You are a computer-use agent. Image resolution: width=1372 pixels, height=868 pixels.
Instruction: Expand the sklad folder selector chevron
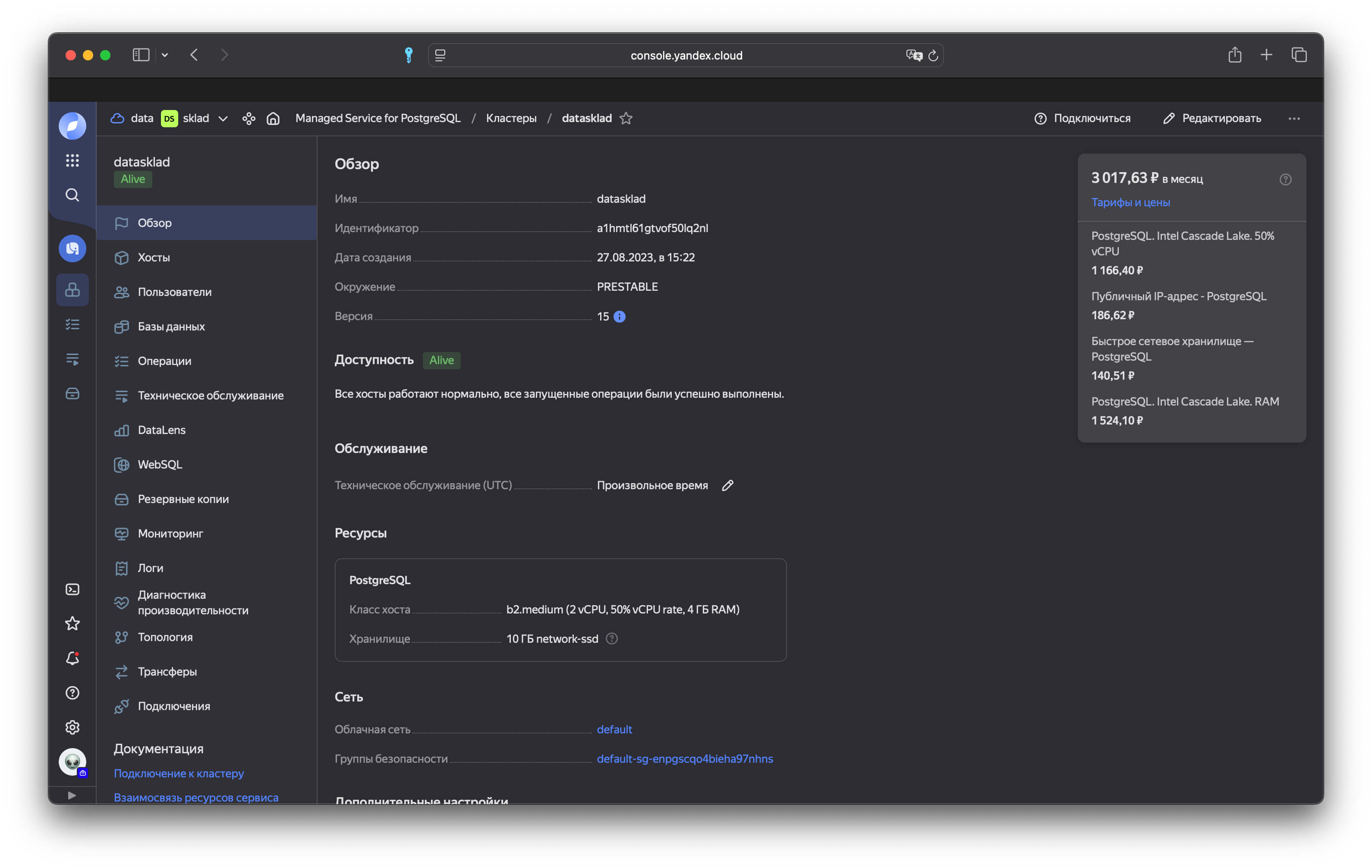click(223, 119)
